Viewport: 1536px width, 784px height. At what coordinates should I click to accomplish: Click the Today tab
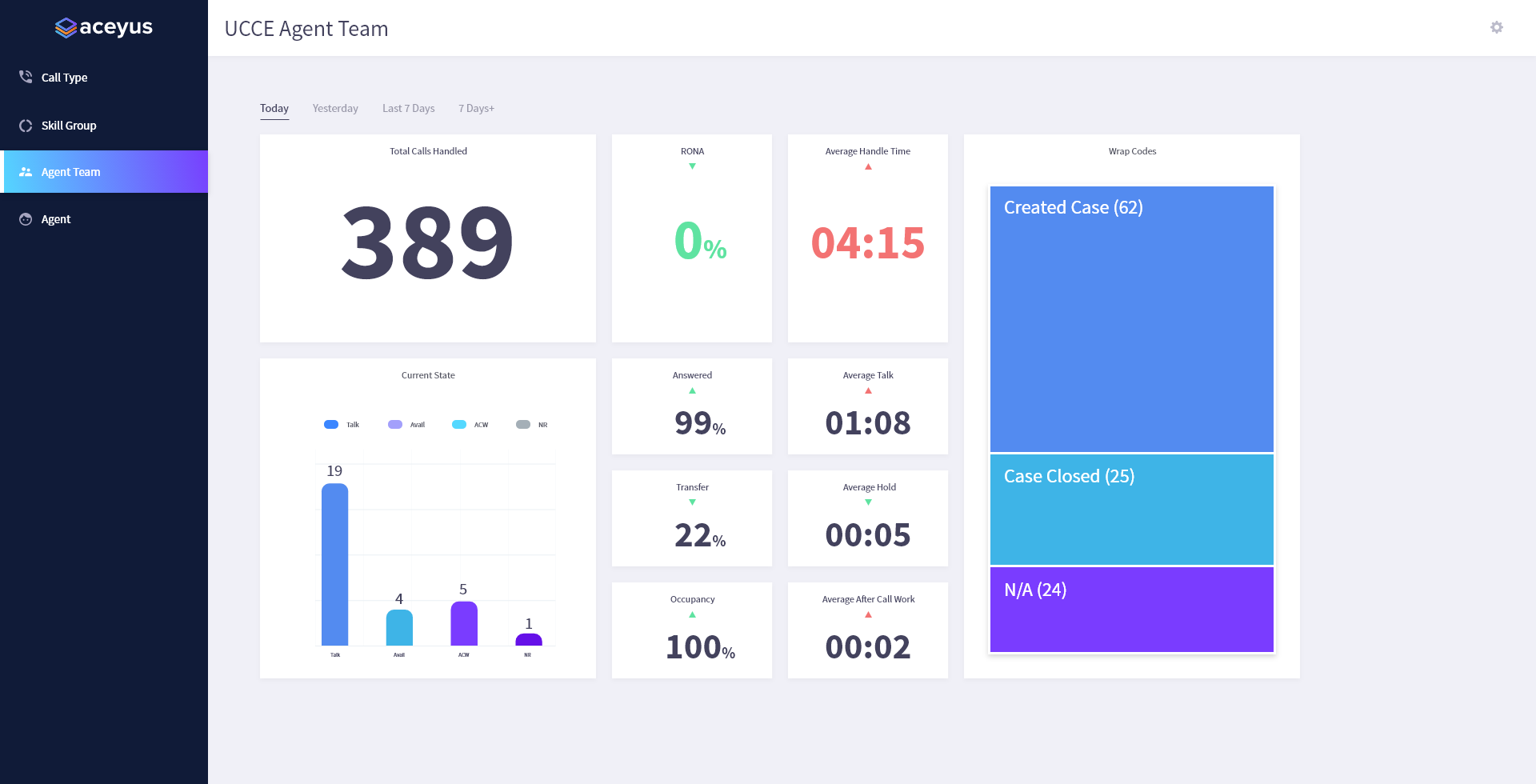[x=274, y=108]
